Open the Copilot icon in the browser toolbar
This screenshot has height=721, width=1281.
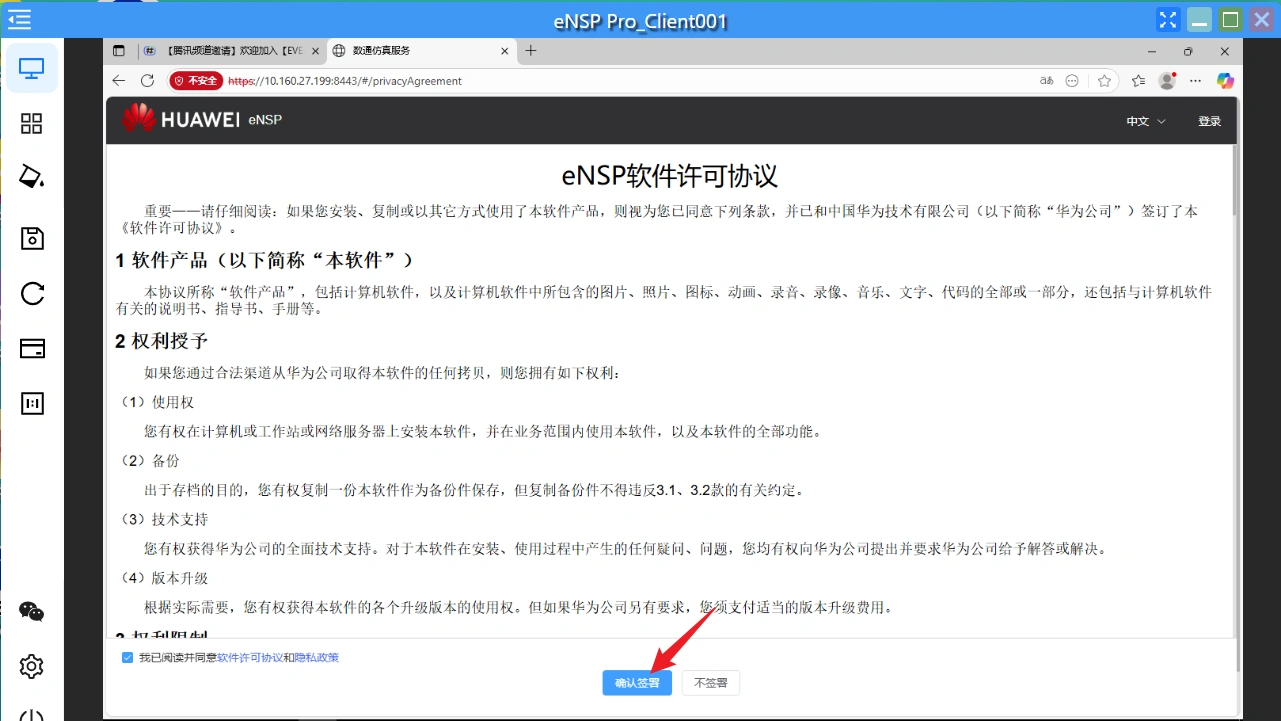1225,81
